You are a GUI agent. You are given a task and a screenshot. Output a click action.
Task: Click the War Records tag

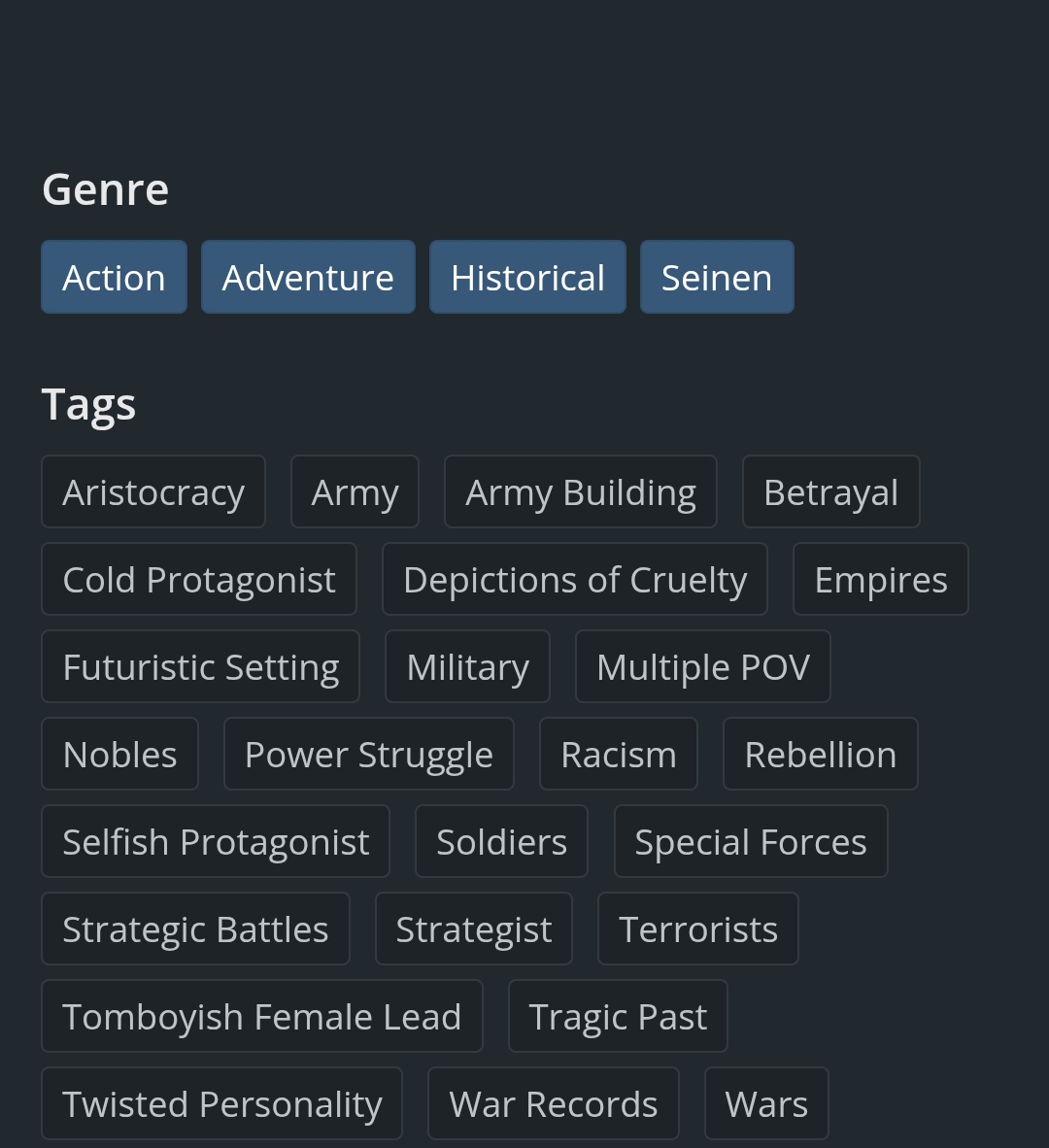point(554,1104)
